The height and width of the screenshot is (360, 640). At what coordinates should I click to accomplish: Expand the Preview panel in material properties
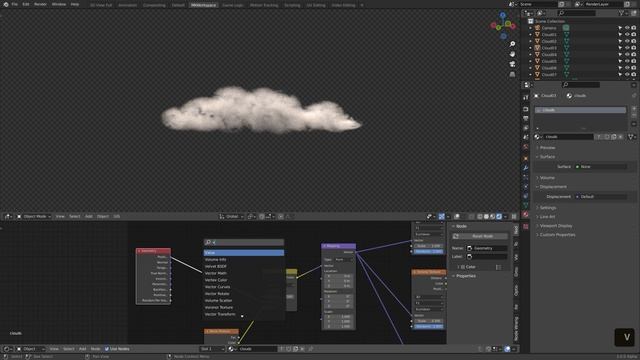547,147
